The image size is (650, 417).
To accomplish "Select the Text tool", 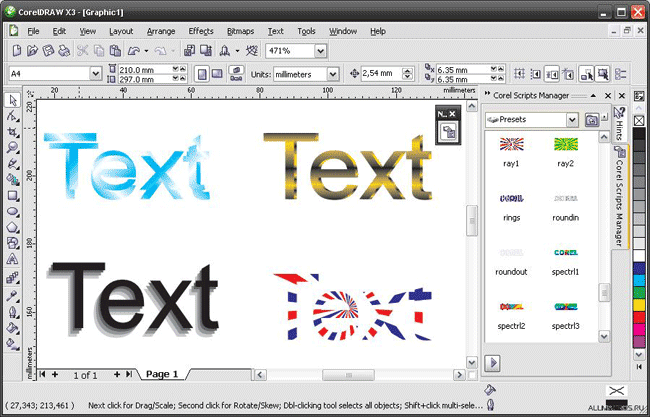I will tap(12, 259).
